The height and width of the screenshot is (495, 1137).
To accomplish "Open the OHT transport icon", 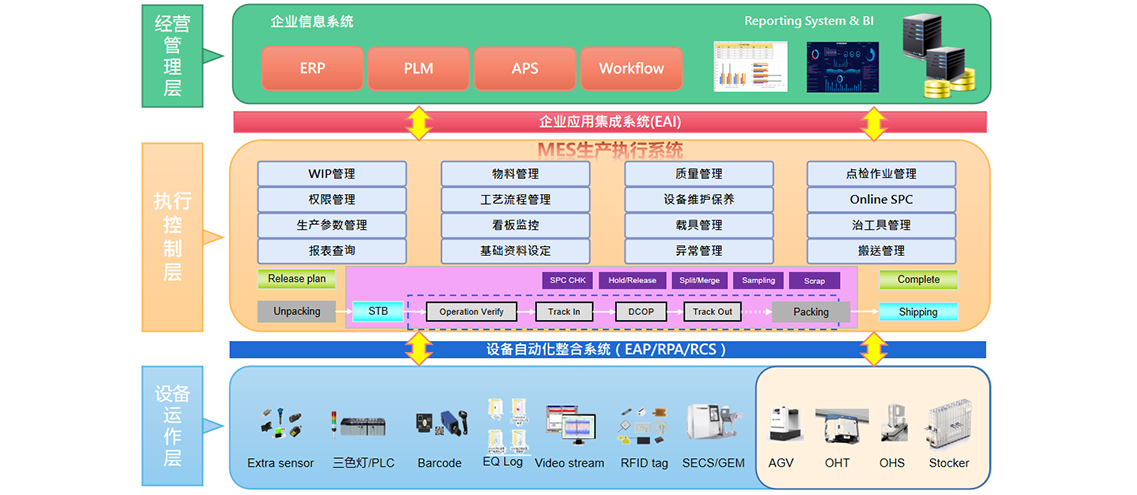I will tap(837, 425).
